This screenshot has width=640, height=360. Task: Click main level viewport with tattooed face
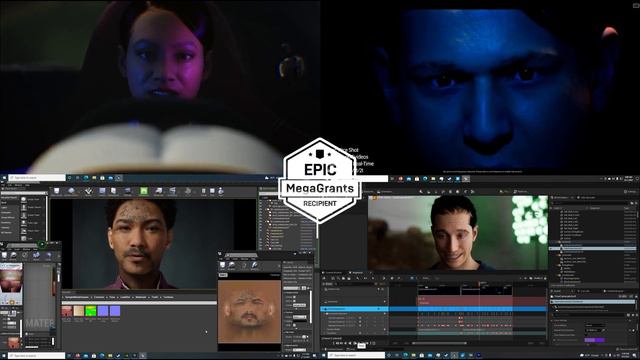[153, 244]
